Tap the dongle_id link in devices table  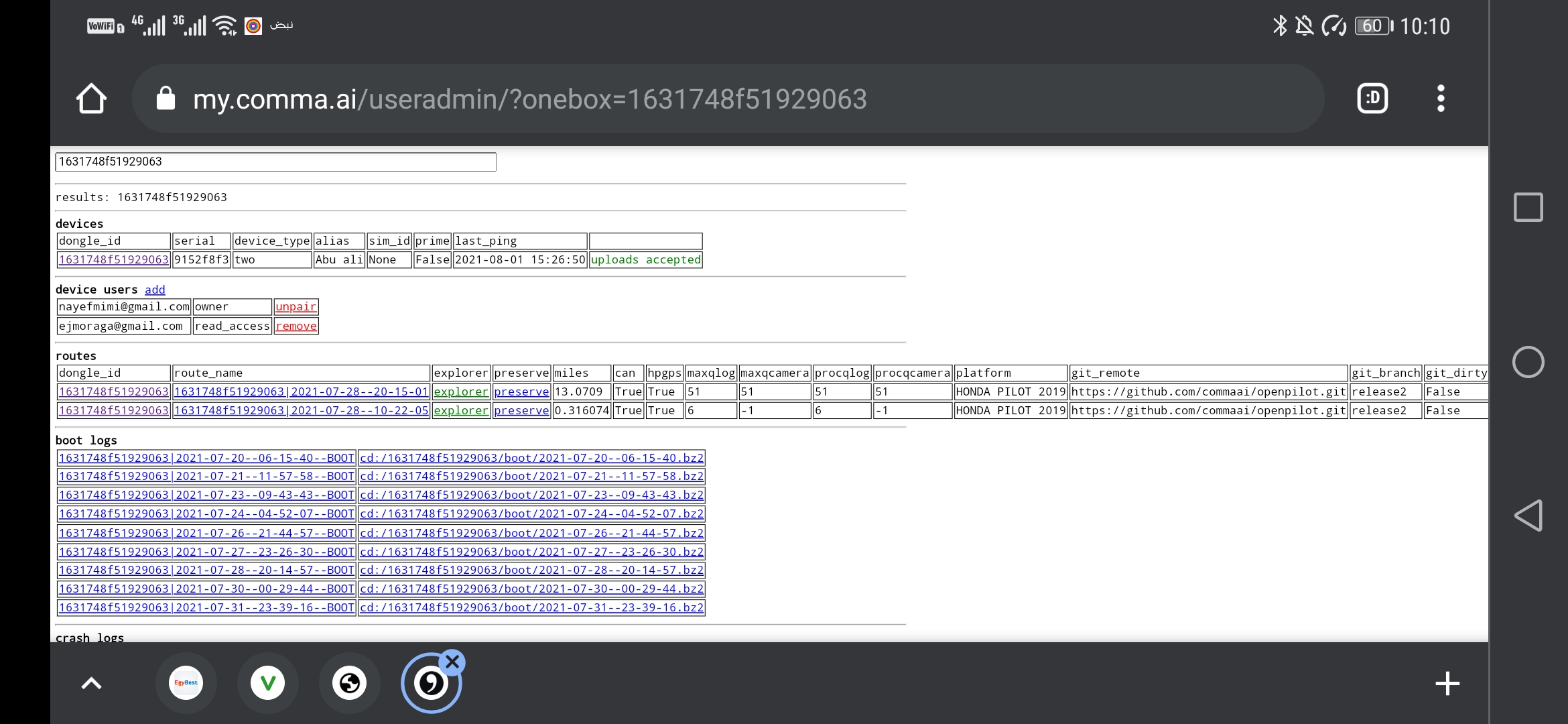[113, 259]
